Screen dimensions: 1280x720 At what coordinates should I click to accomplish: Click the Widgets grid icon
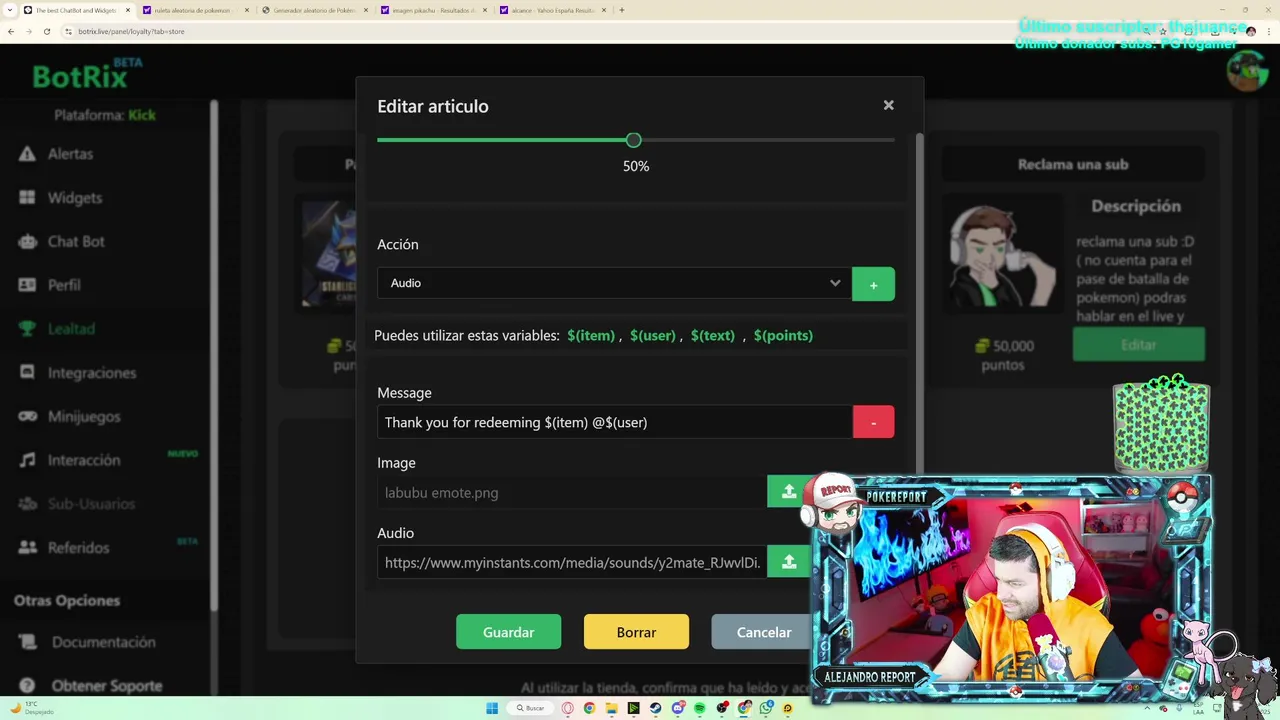point(27,198)
